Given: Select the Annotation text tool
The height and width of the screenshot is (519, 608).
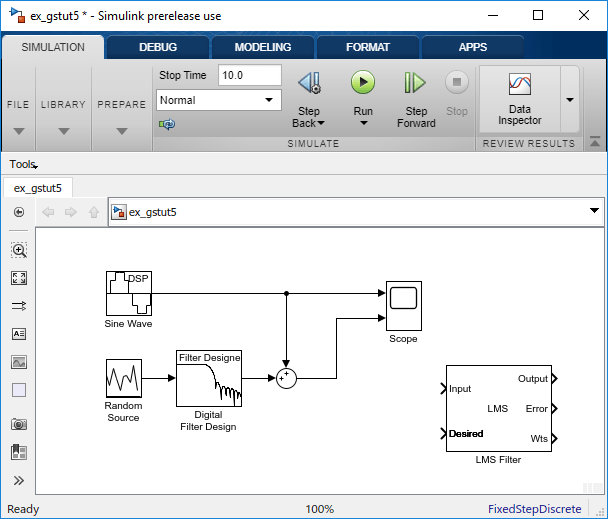Looking at the screenshot, I should pos(19,334).
